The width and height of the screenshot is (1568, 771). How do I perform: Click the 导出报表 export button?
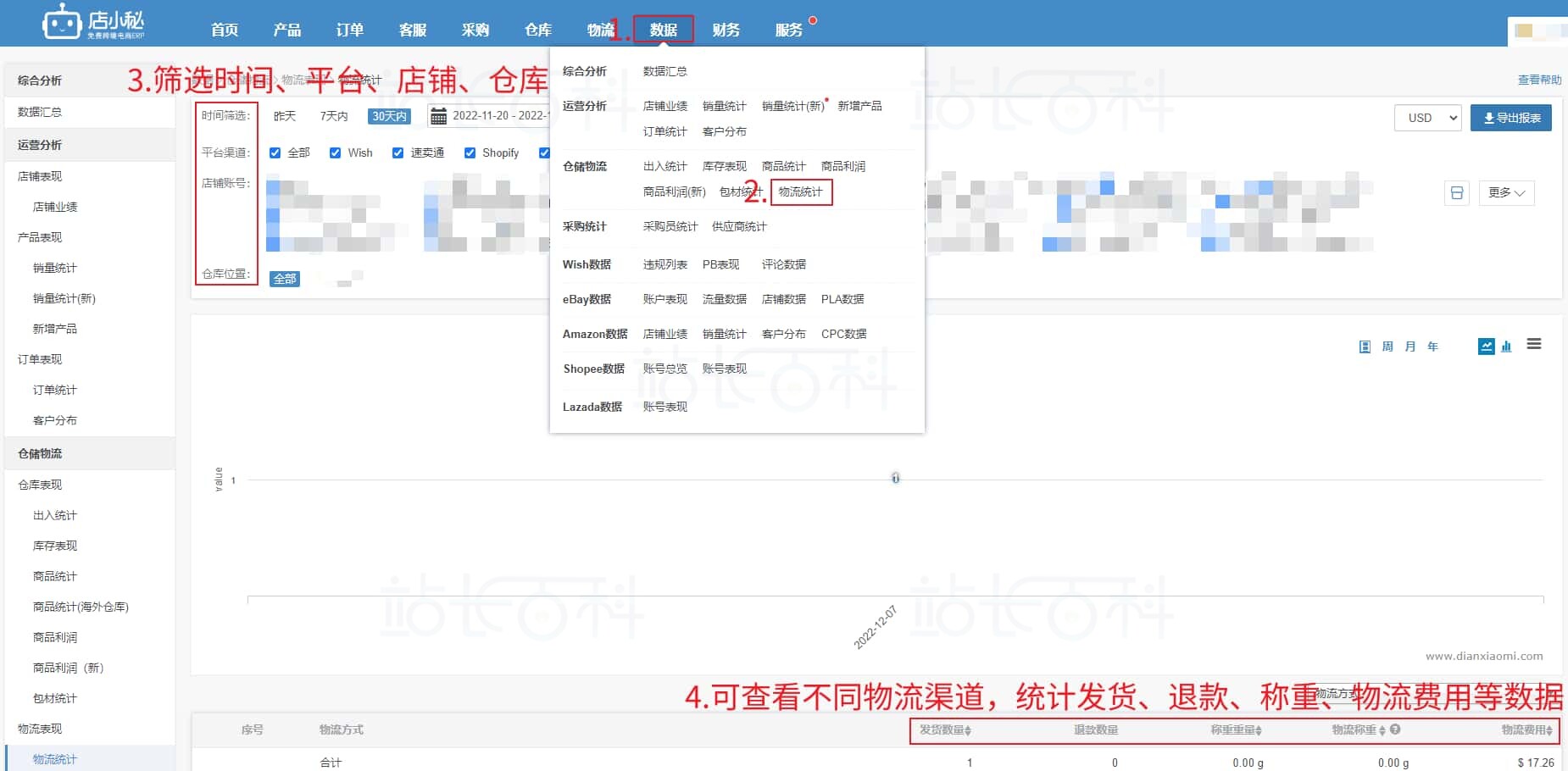(x=1510, y=118)
